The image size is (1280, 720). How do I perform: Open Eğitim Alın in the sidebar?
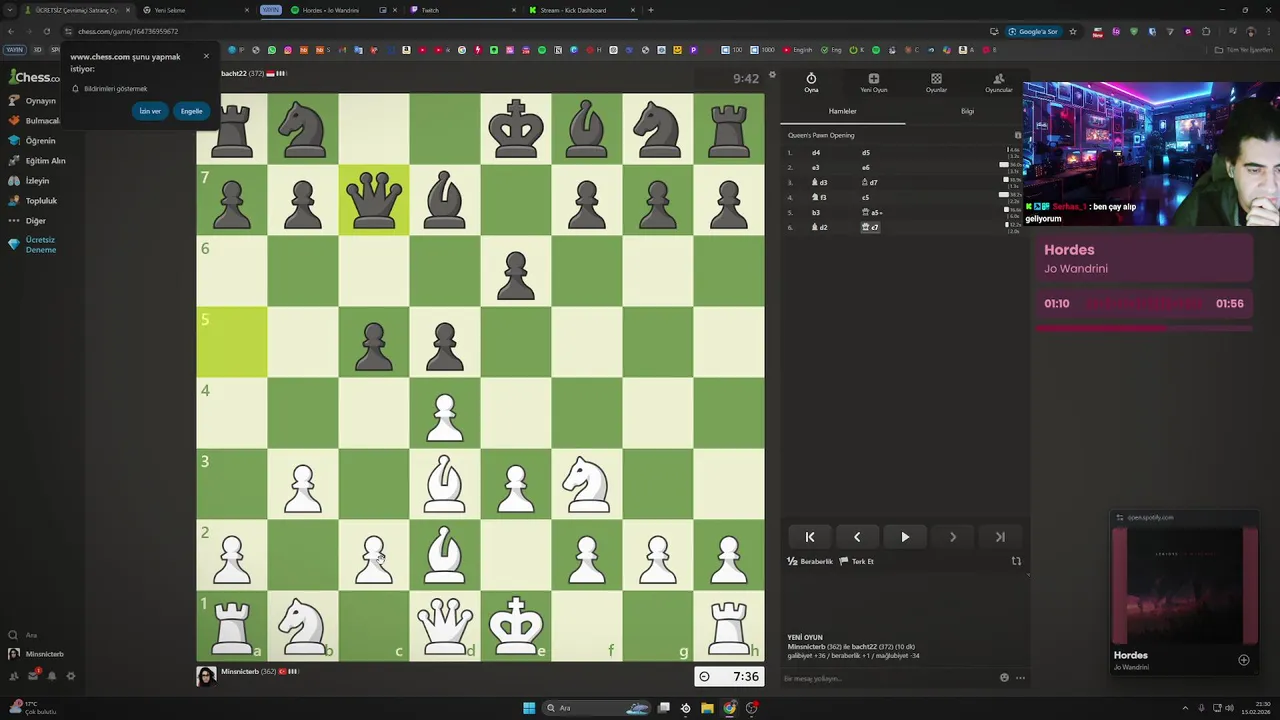coord(36,161)
